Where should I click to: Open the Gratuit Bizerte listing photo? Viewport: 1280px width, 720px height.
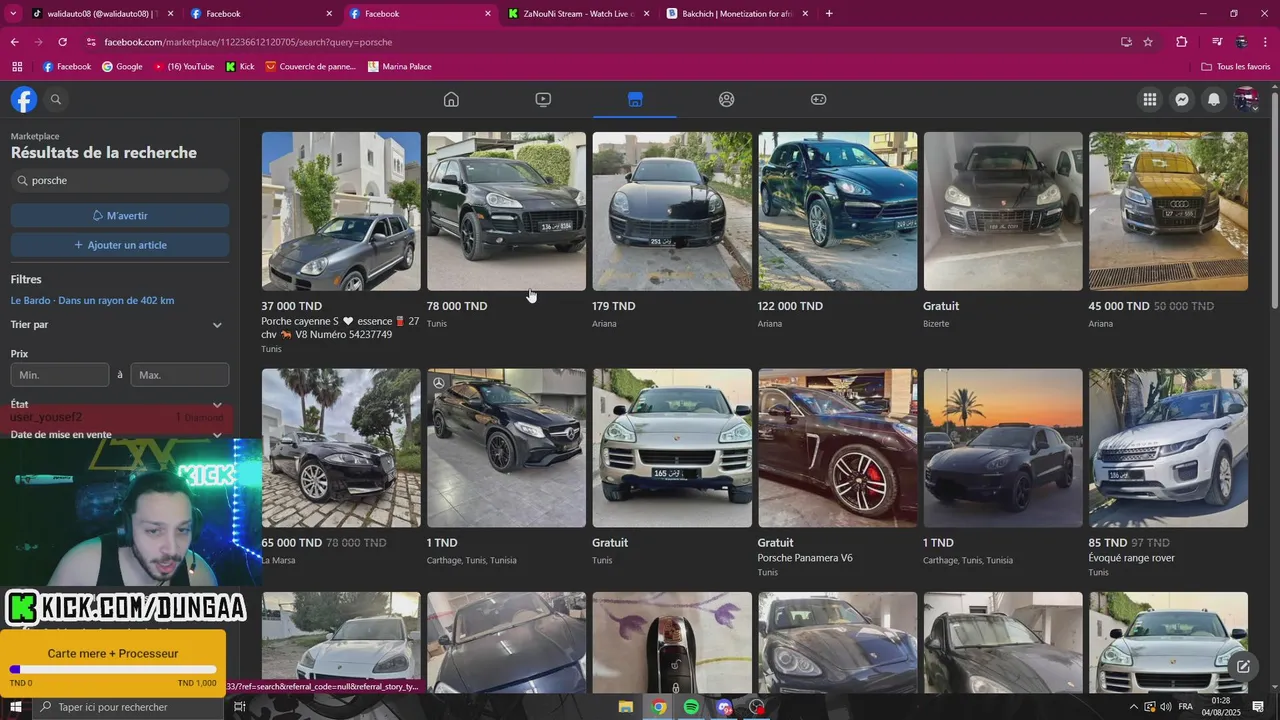coord(1003,211)
